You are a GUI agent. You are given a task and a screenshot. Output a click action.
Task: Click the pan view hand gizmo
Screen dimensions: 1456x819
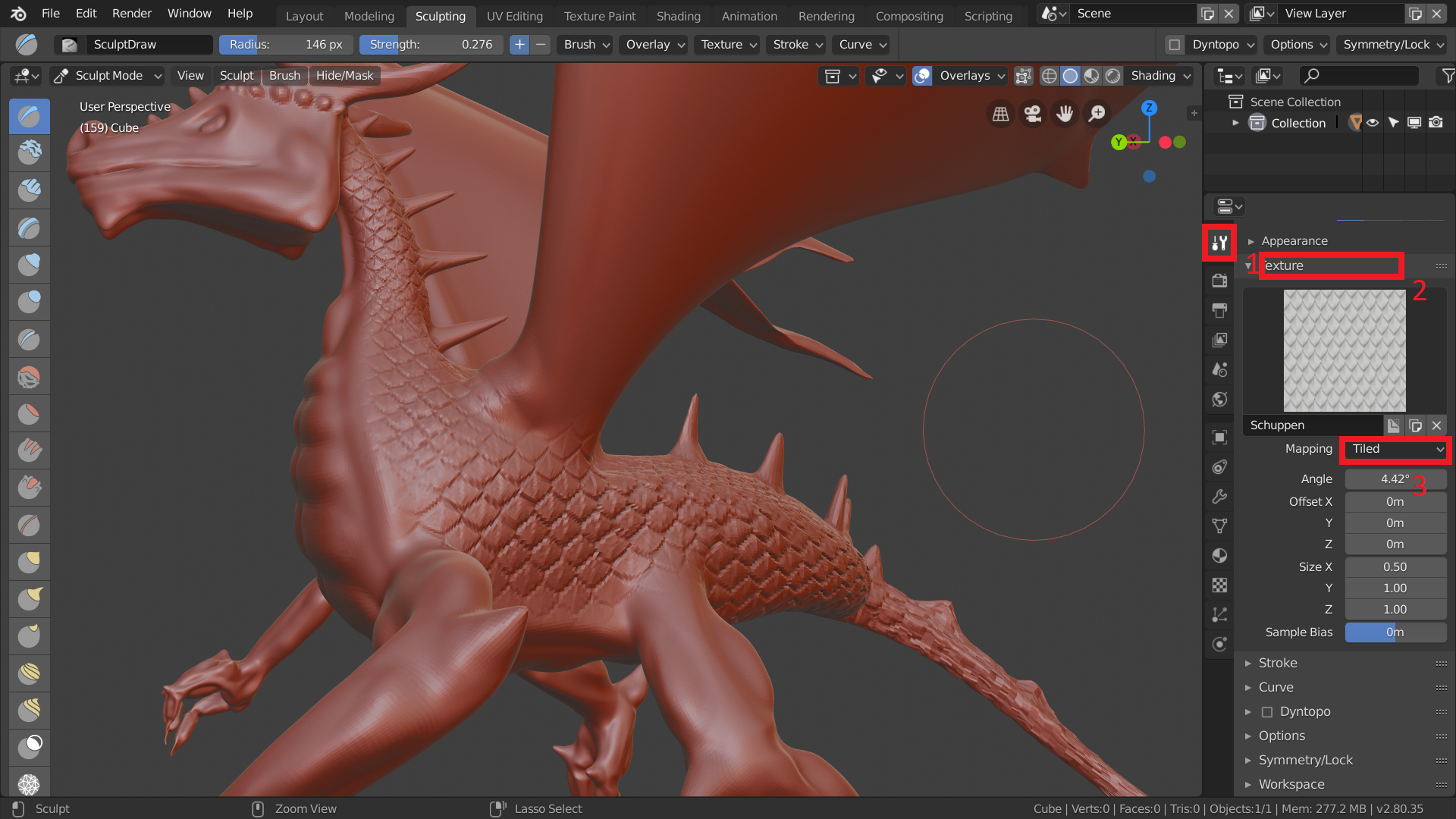coord(1065,114)
